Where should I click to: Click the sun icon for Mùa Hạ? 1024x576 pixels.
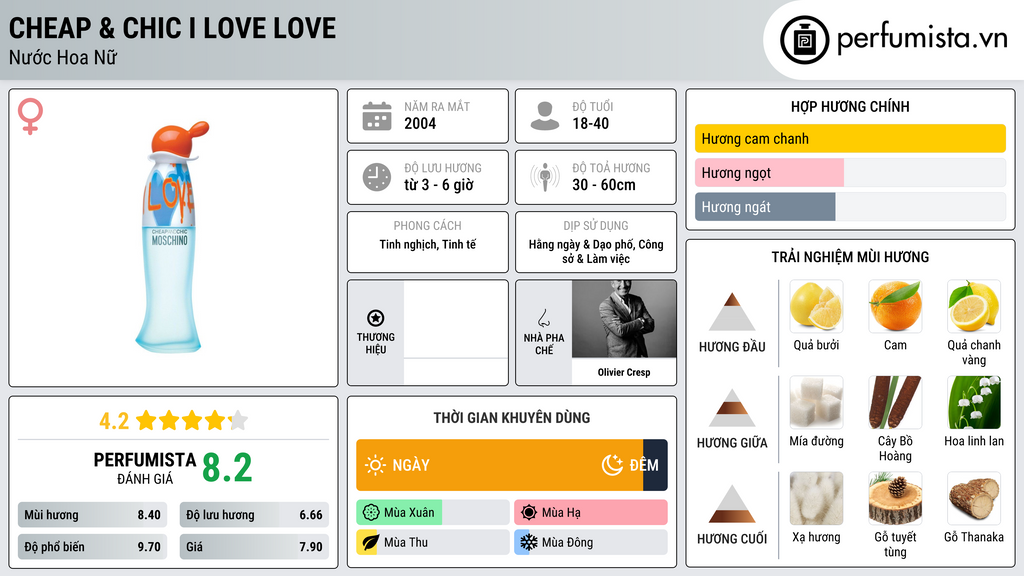point(529,513)
